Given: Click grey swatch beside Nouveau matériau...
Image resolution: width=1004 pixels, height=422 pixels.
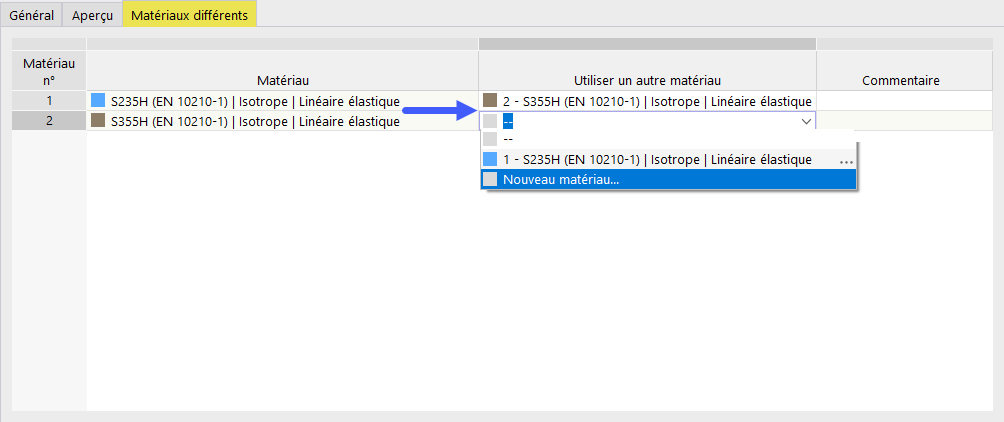Looking at the screenshot, I should [490, 180].
